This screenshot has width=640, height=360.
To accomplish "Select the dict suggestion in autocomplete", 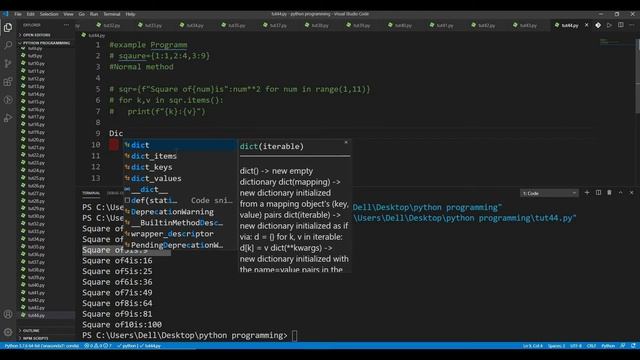I will tap(180, 145).
